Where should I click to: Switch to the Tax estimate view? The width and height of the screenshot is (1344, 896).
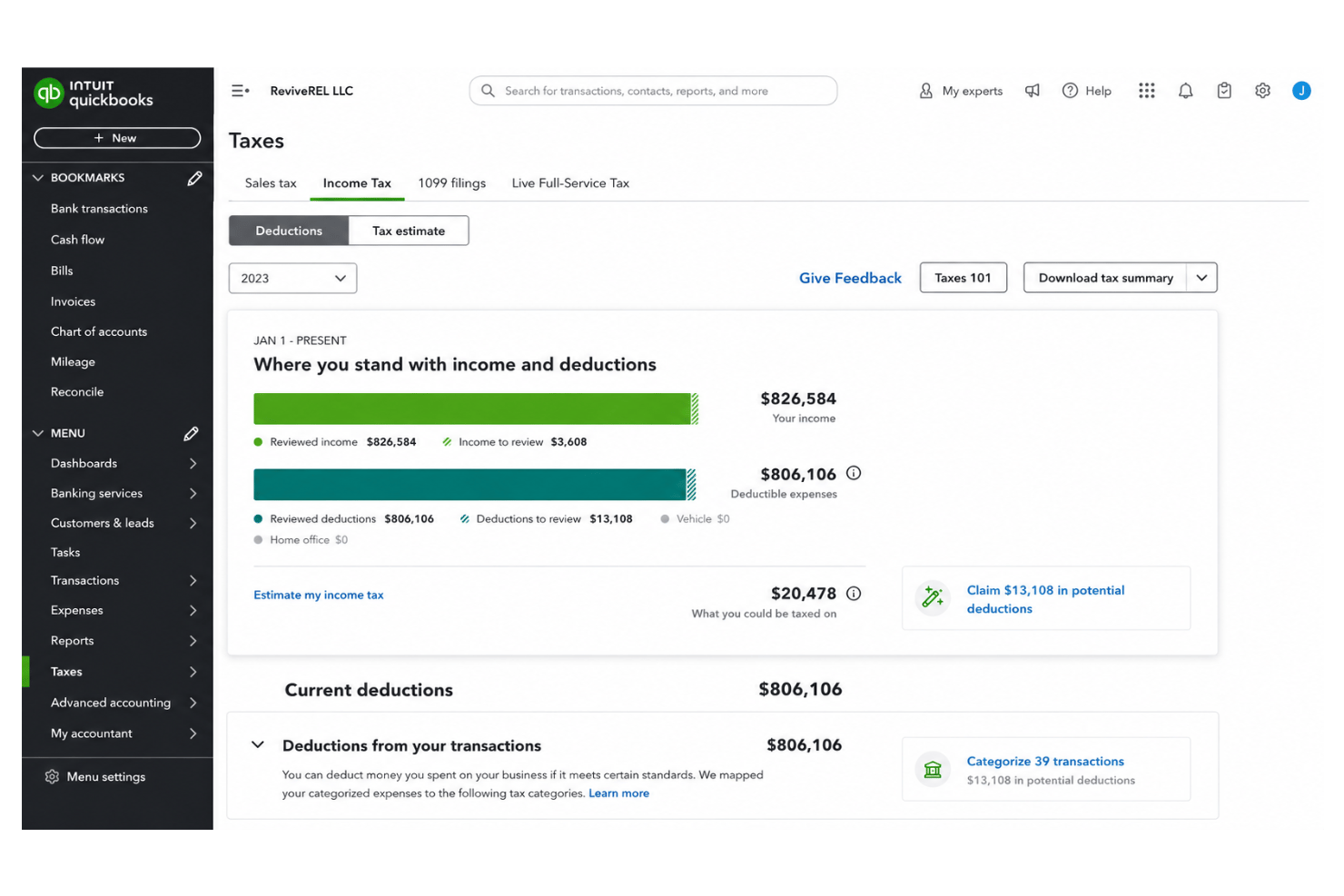pos(409,231)
